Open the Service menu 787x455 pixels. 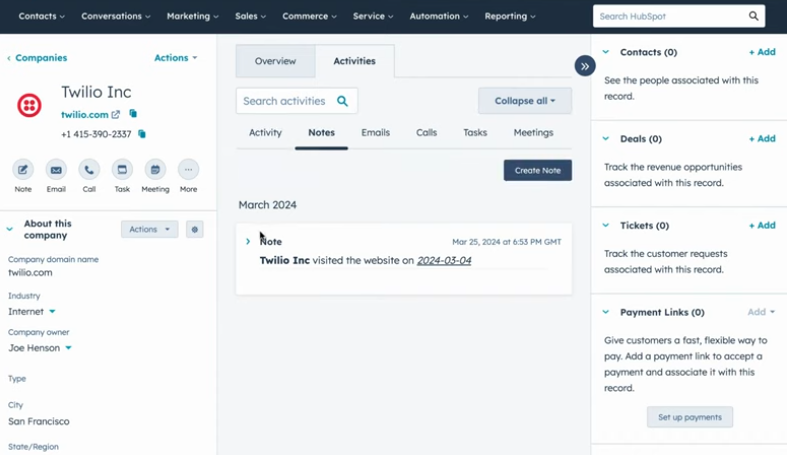373,16
